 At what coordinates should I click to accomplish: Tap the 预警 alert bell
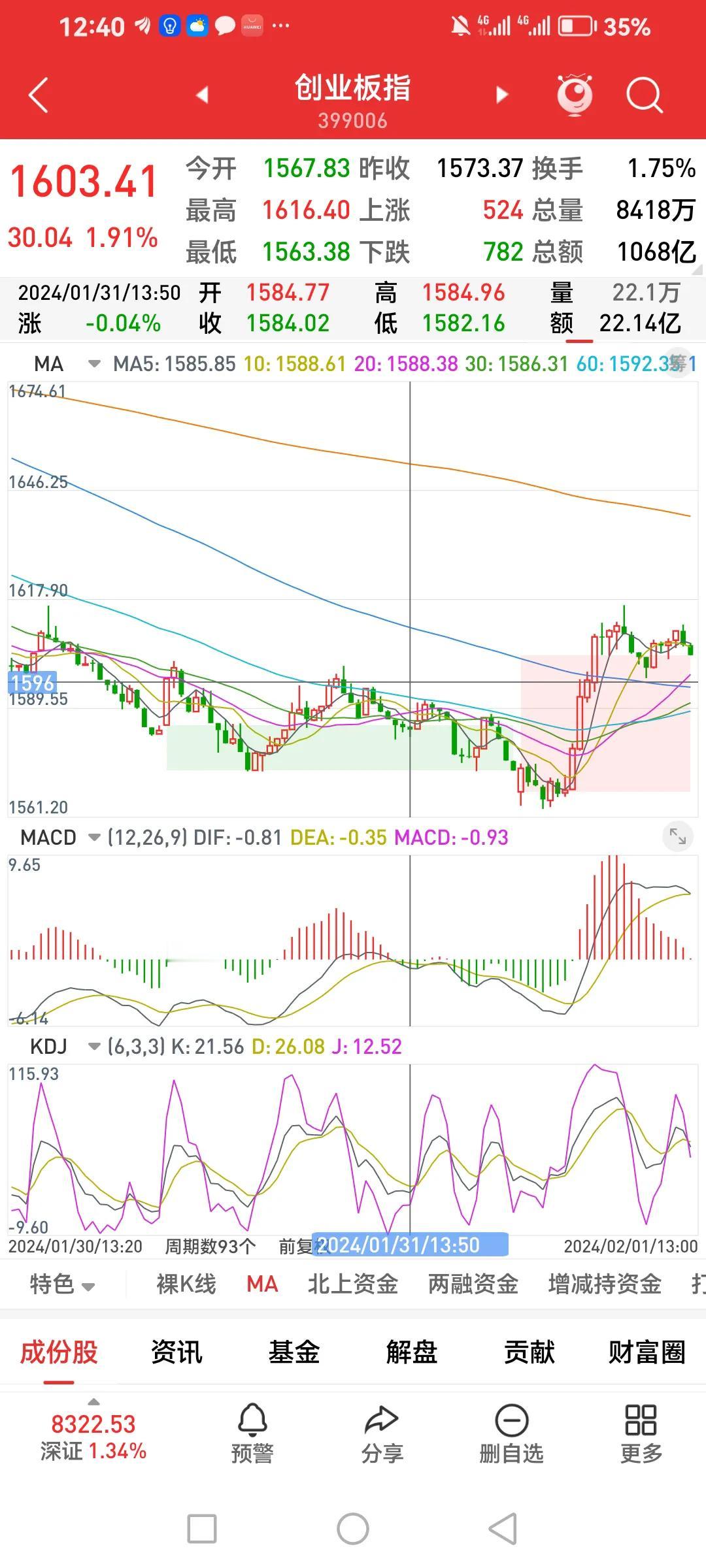pos(252,1433)
